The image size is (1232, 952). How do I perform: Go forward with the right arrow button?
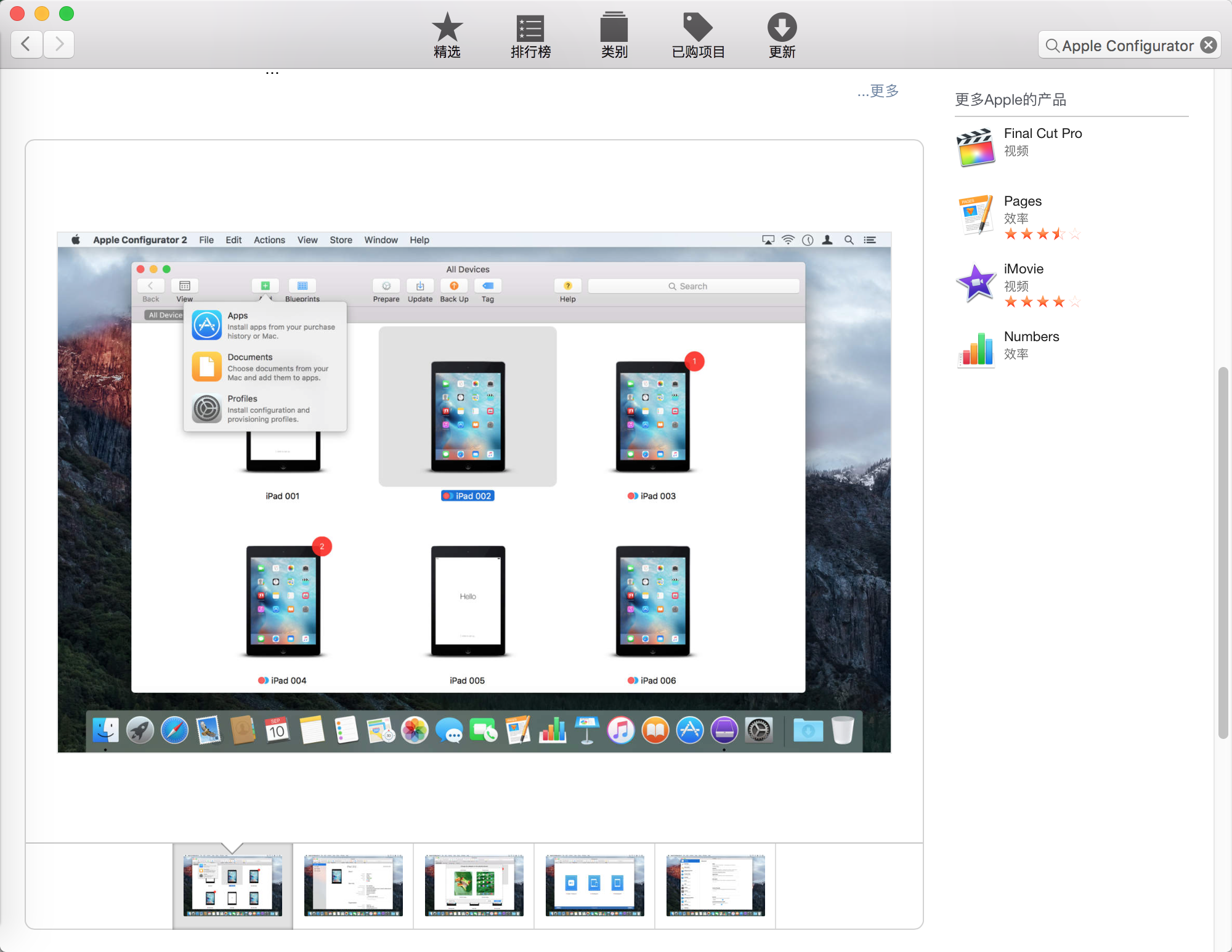[x=59, y=44]
